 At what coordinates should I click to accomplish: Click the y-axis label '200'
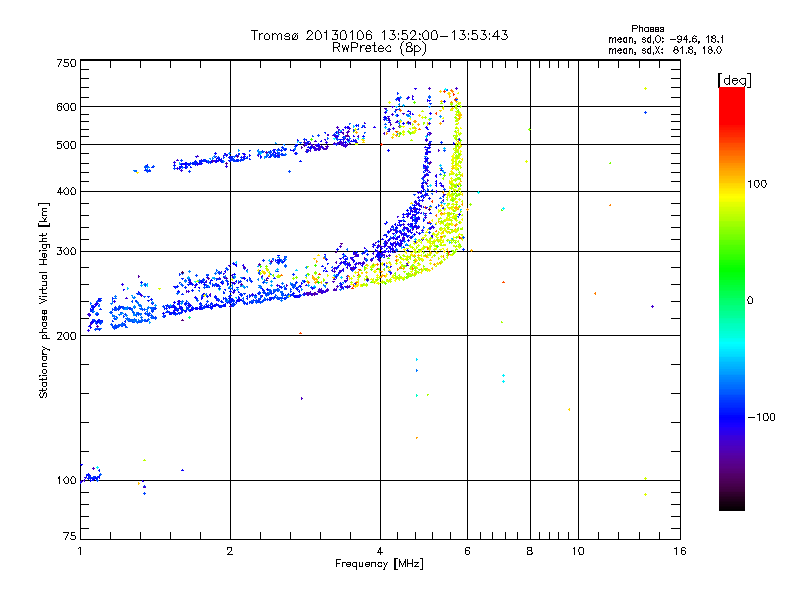click(66, 336)
